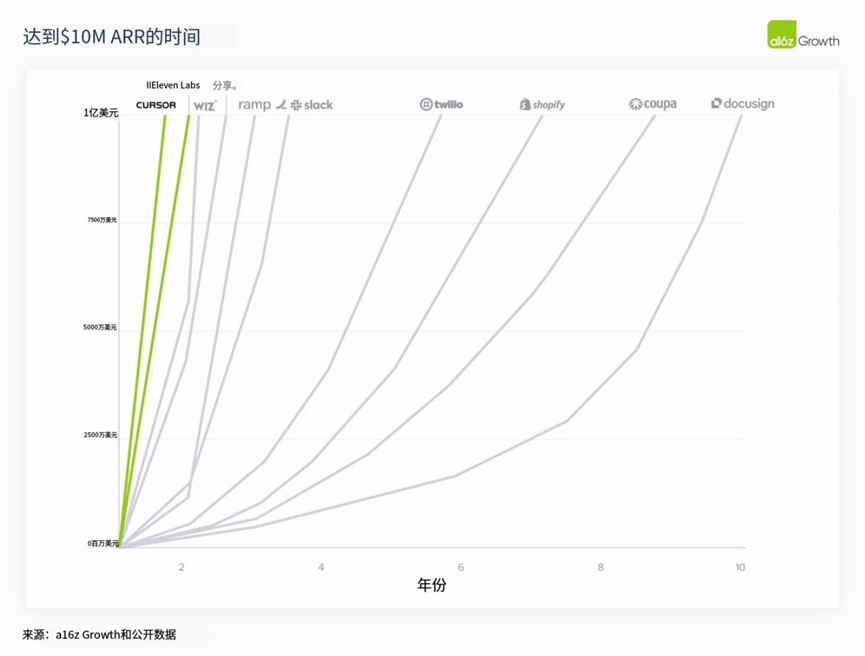Select the Cursor logo label
This screenshot has width=865, height=656.
click(x=156, y=105)
